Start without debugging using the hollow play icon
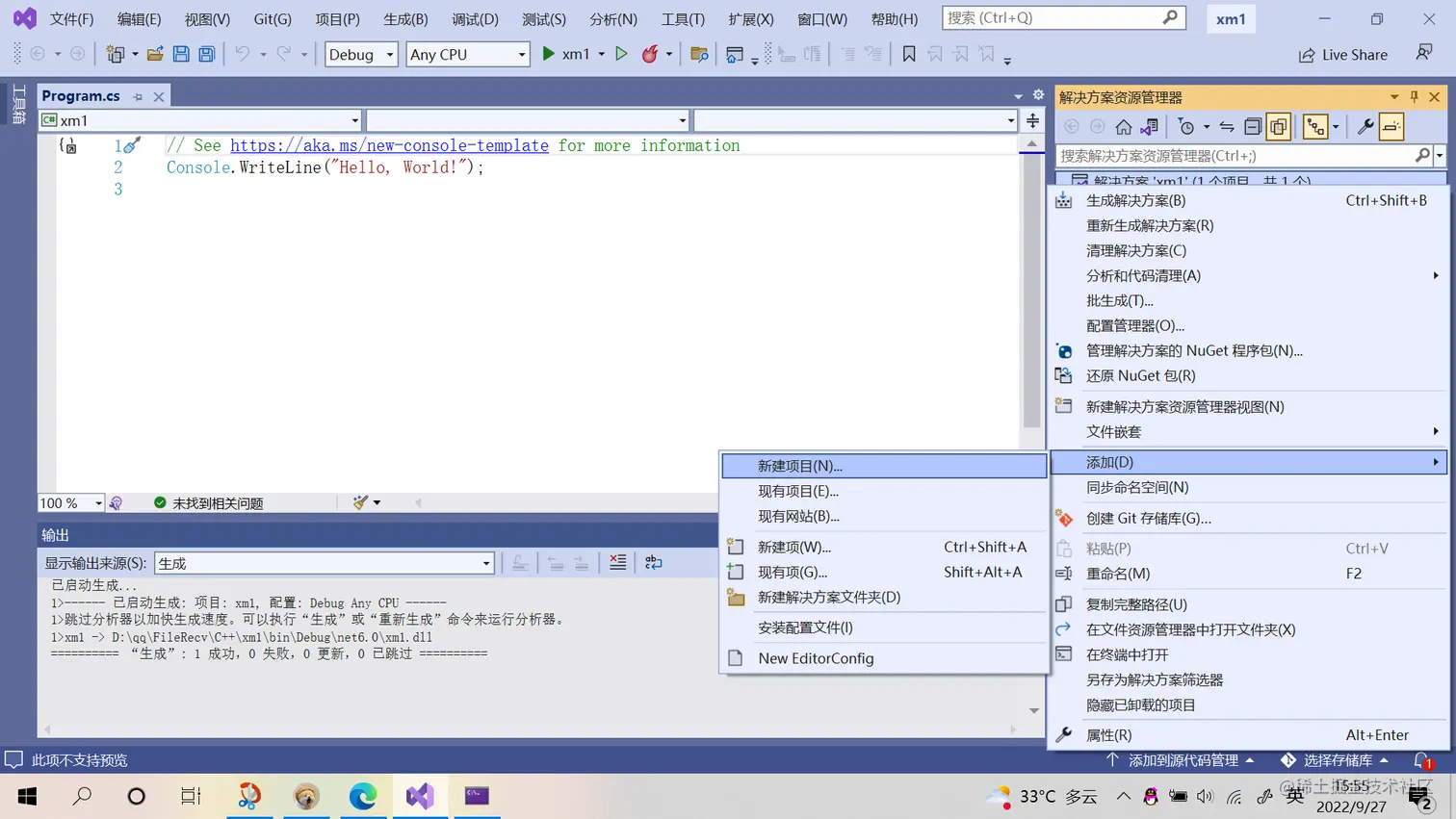 [622, 55]
